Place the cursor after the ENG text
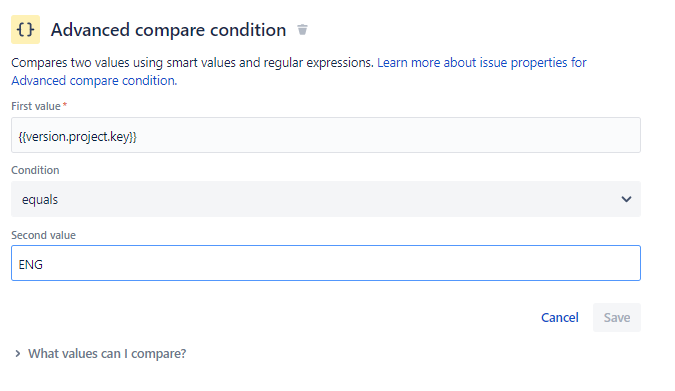 (x=43, y=264)
